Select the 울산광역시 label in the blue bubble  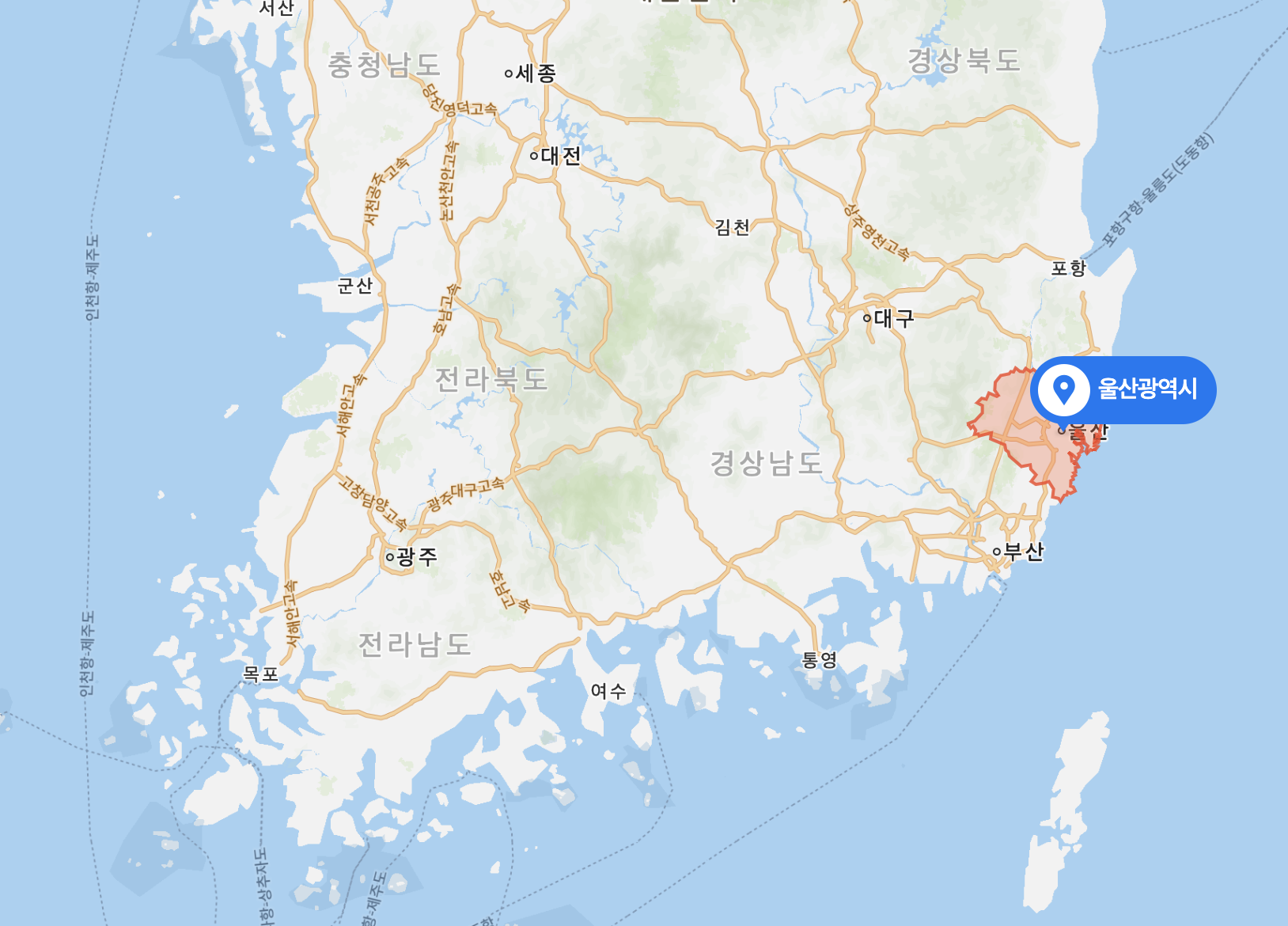pyautogui.click(x=1147, y=389)
